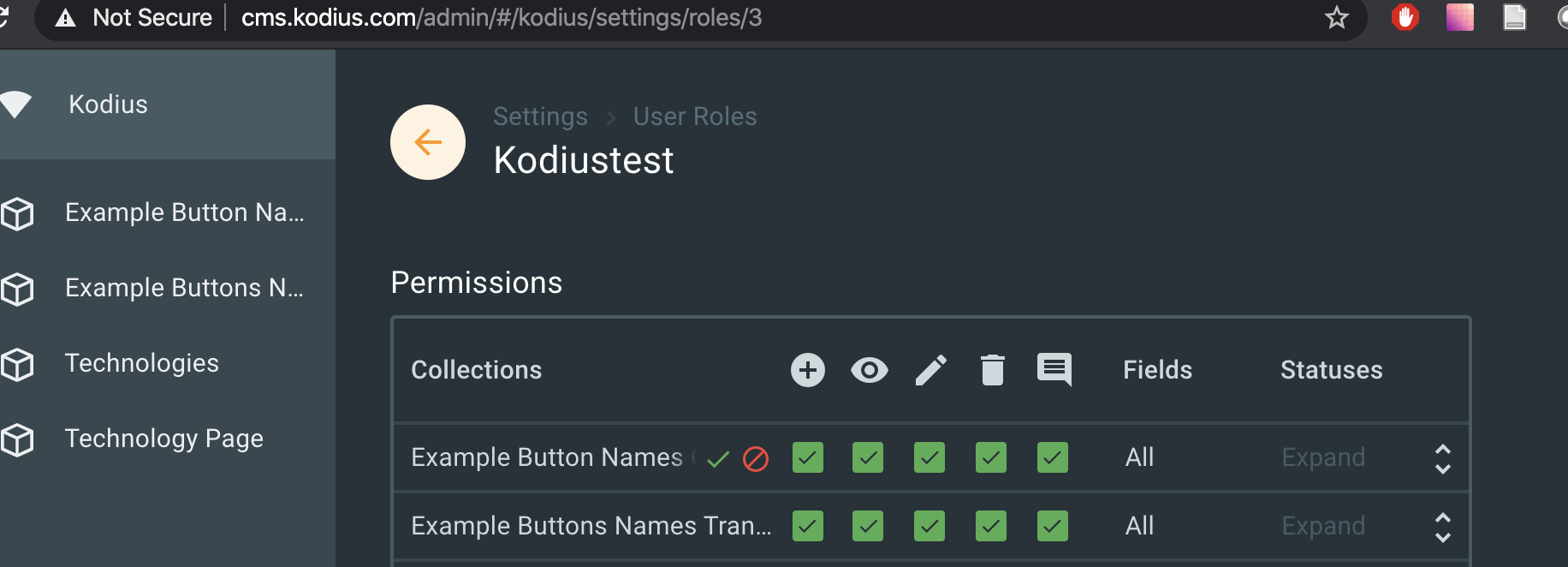
Task: Click the comment permission icon in header
Action: (1054, 370)
